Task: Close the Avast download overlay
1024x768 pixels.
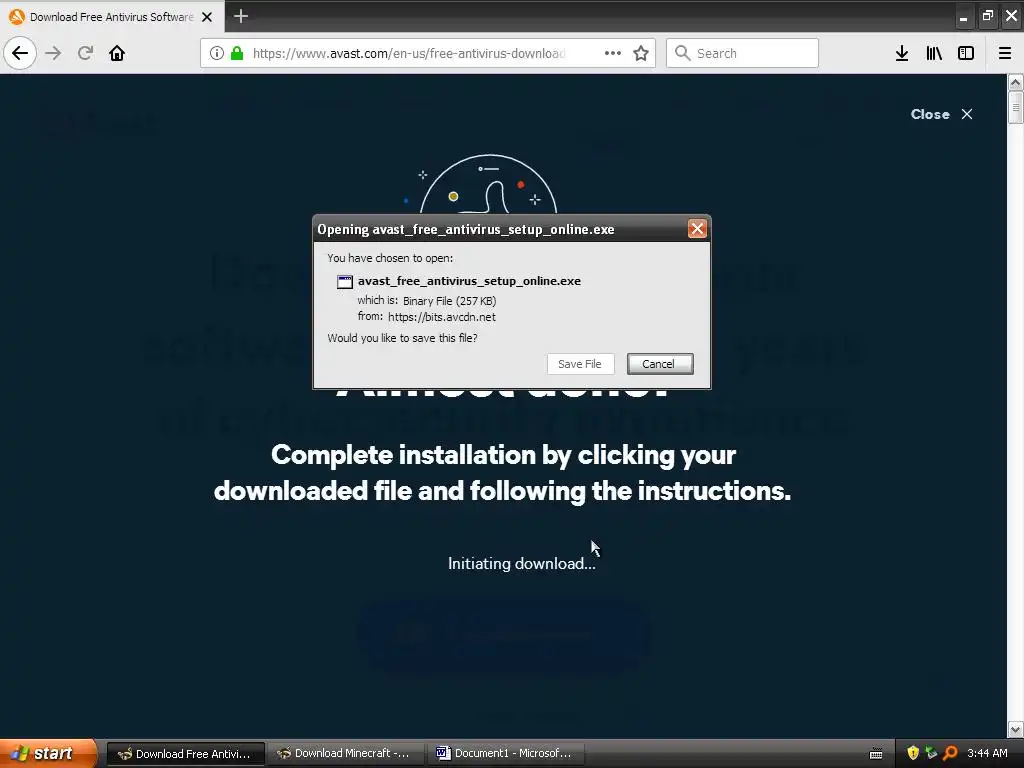Action: point(942,114)
